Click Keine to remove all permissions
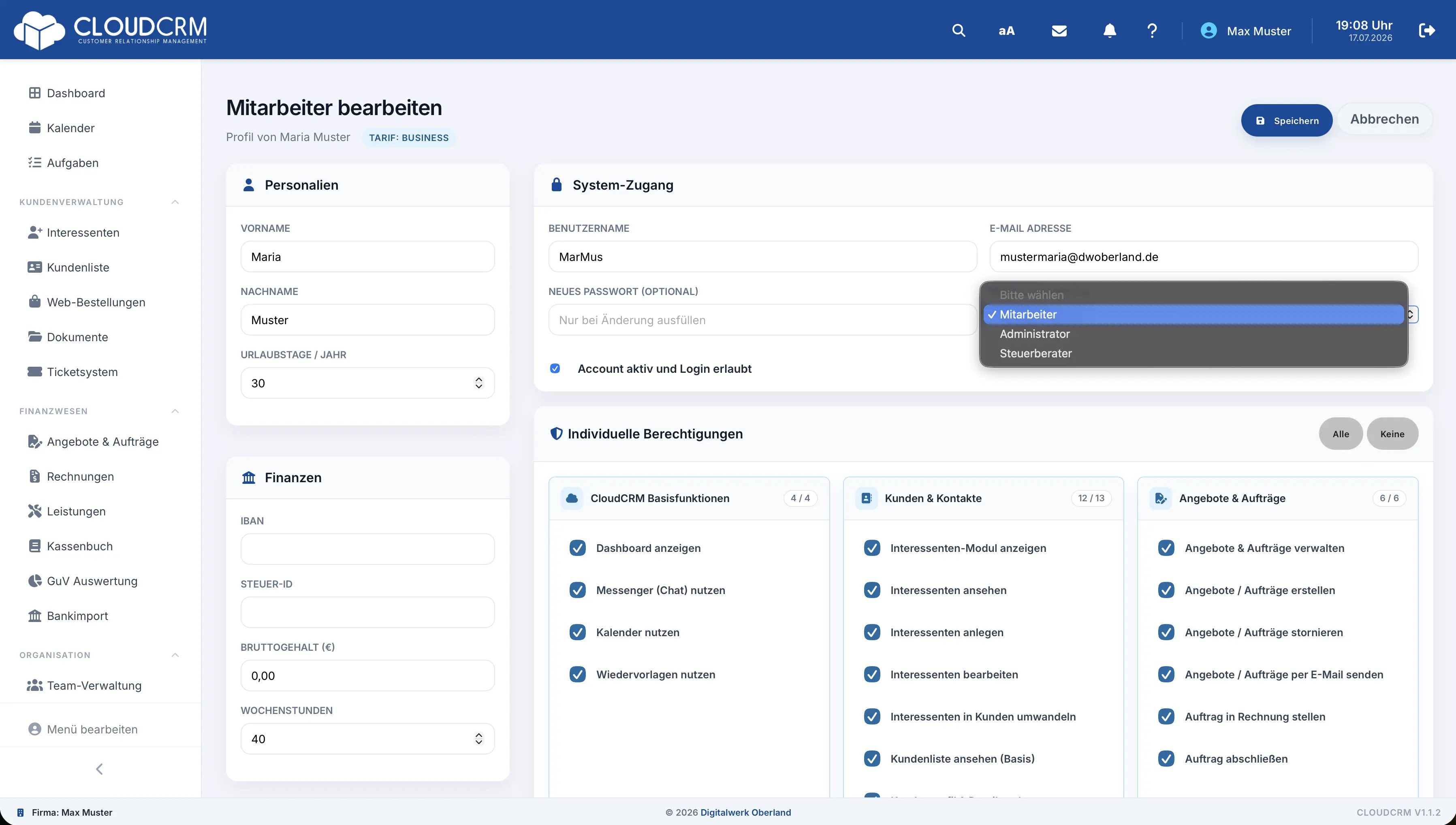The image size is (1456, 825). [x=1392, y=434]
